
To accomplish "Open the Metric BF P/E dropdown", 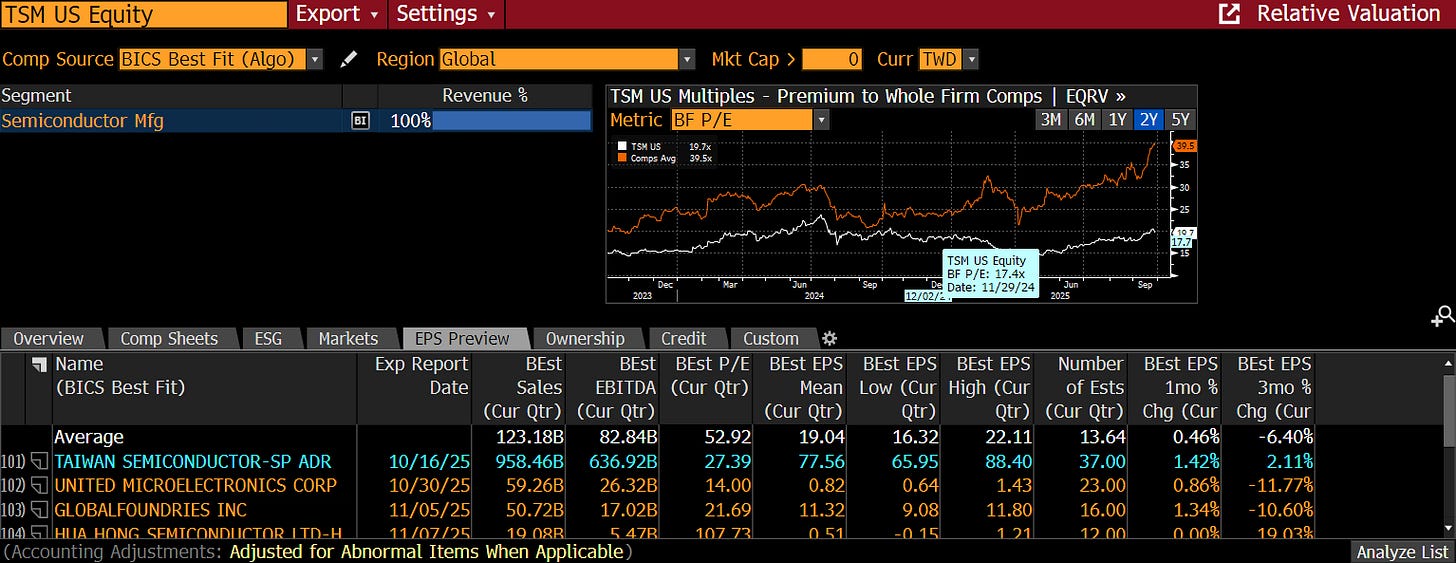I will (x=749, y=120).
